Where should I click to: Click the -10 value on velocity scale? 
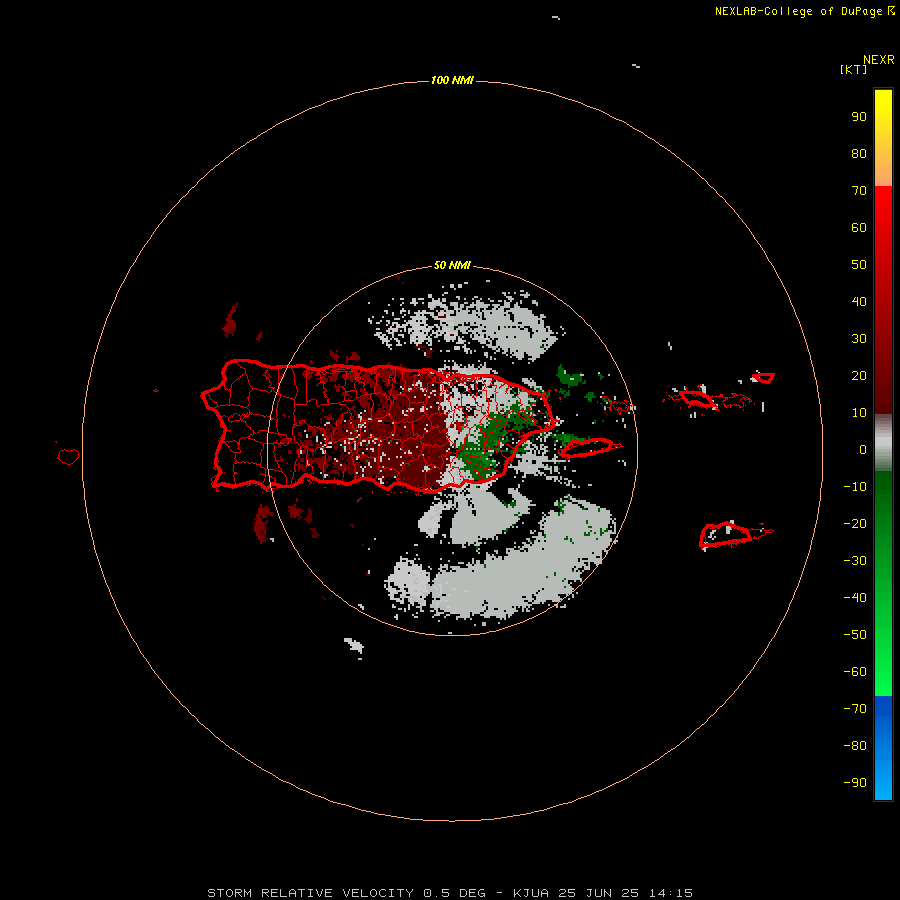pyautogui.click(x=855, y=487)
